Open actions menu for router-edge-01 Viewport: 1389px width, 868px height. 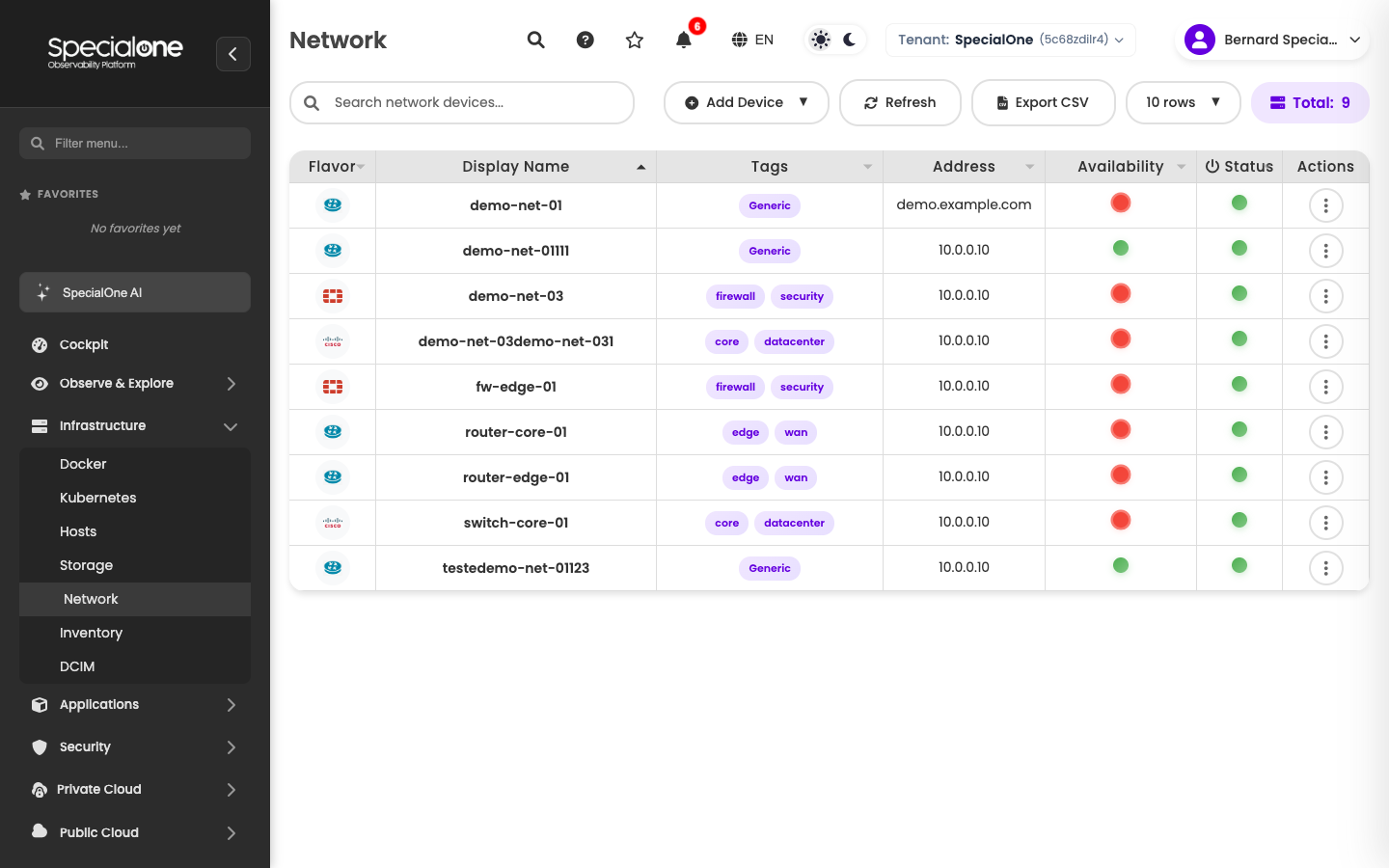(1326, 477)
